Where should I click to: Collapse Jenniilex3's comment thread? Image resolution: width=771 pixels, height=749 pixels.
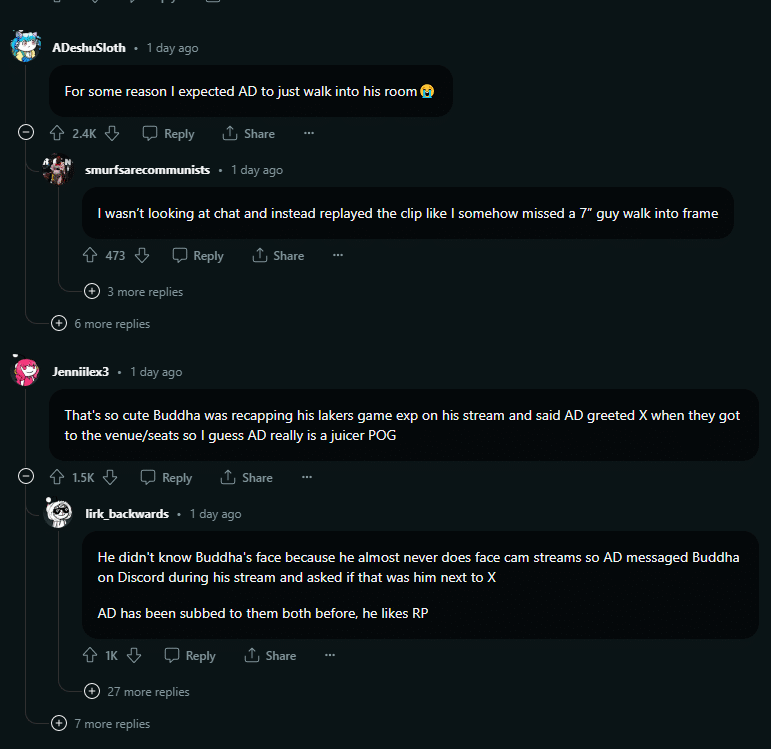click(27, 477)
